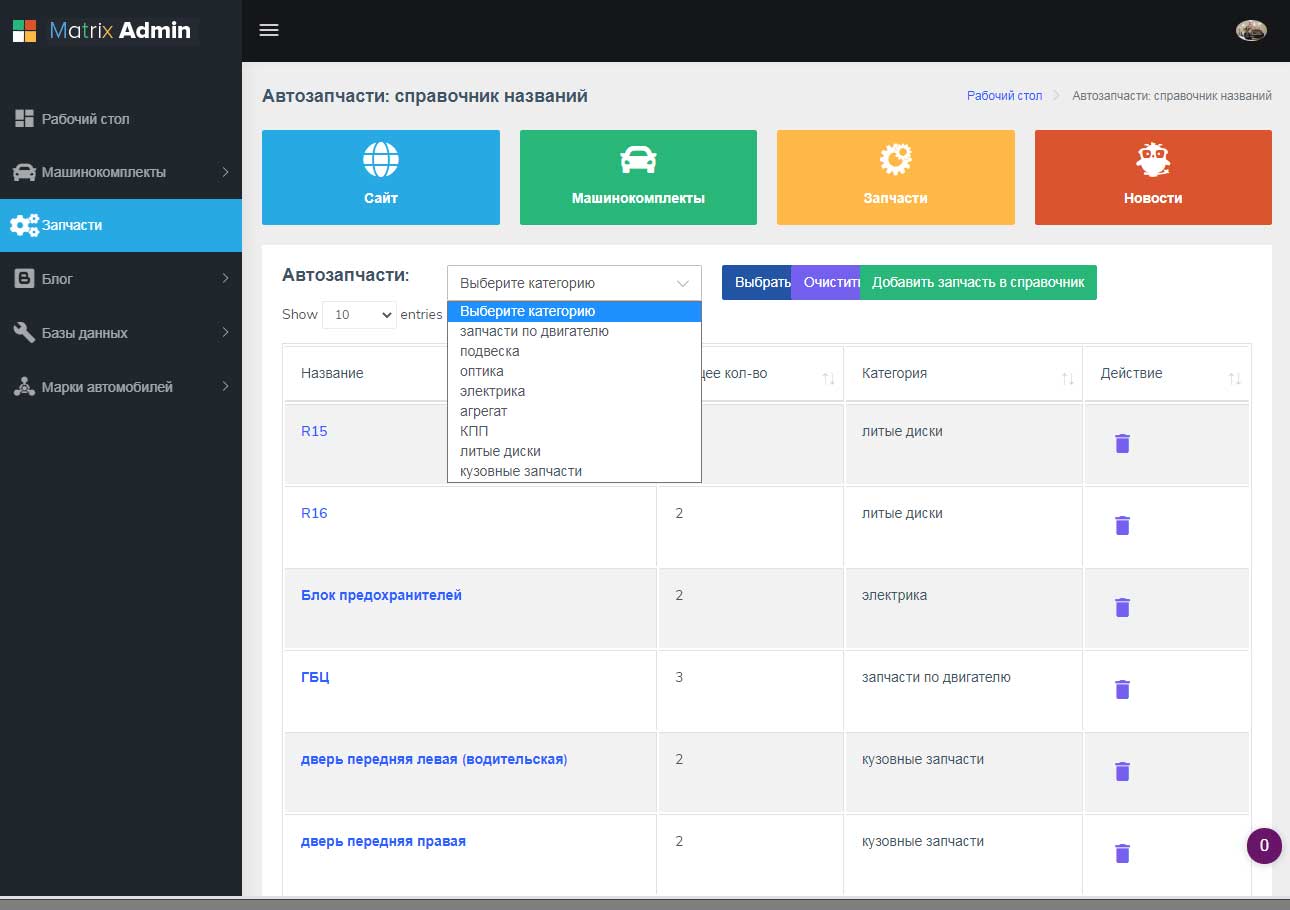
Task: Click the owl icon on Новости card
Action: tap(1153, 158)
